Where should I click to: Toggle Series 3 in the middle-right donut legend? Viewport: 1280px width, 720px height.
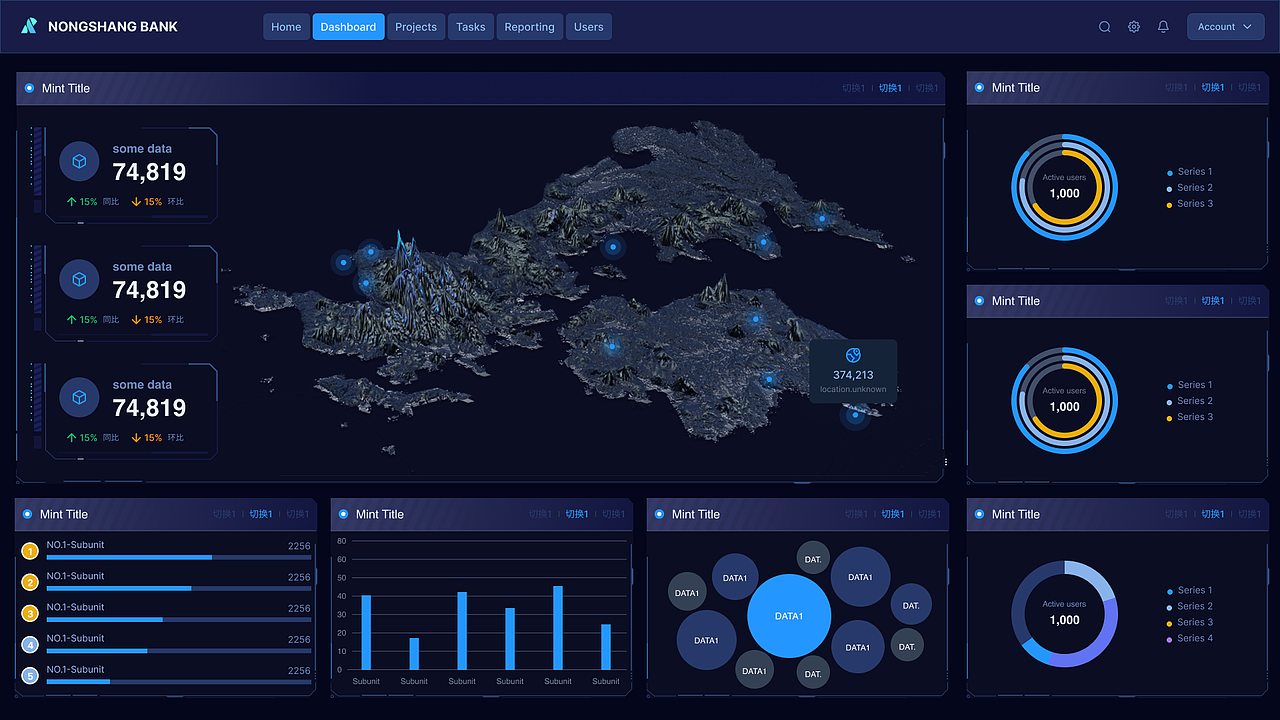[1189, 417]
